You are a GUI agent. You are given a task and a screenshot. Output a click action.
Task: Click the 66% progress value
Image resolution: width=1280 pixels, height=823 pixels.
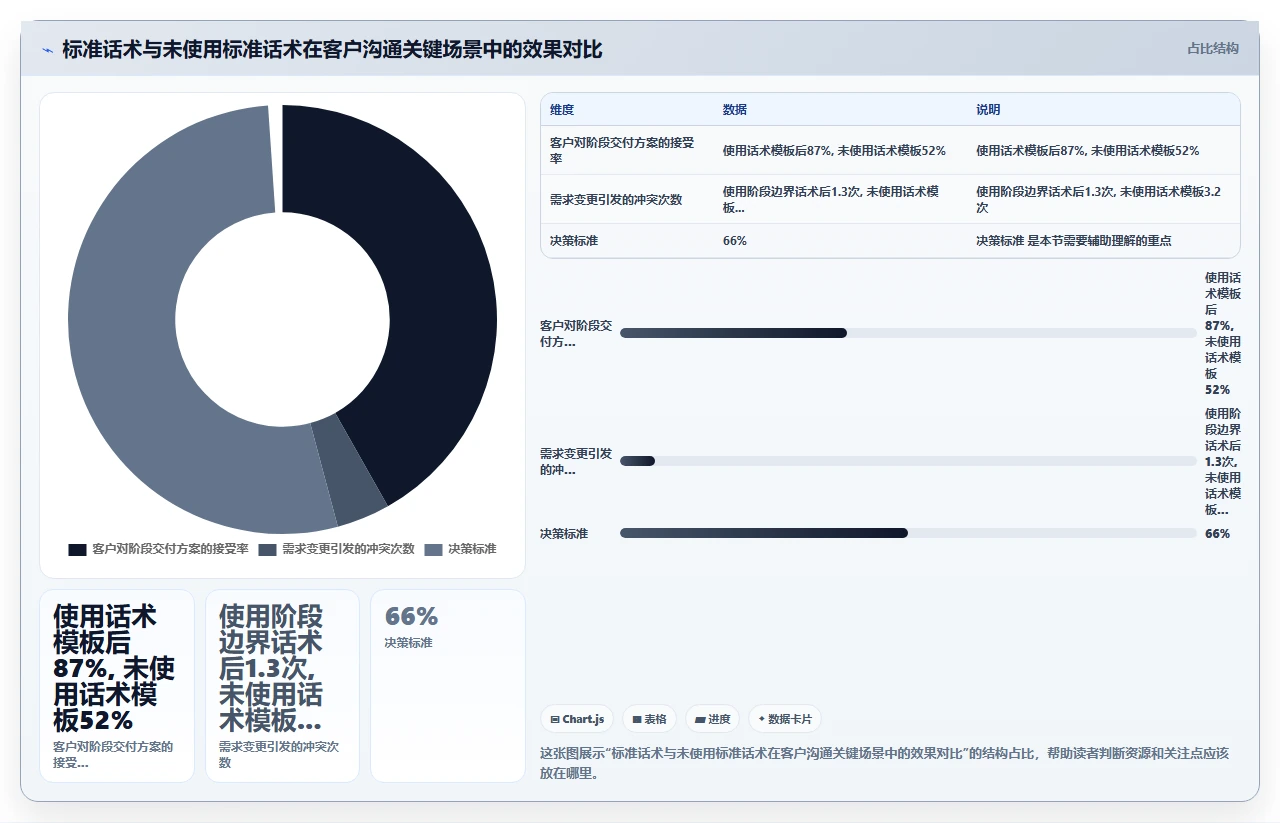pyautogui.click(x=1217, y=534)
